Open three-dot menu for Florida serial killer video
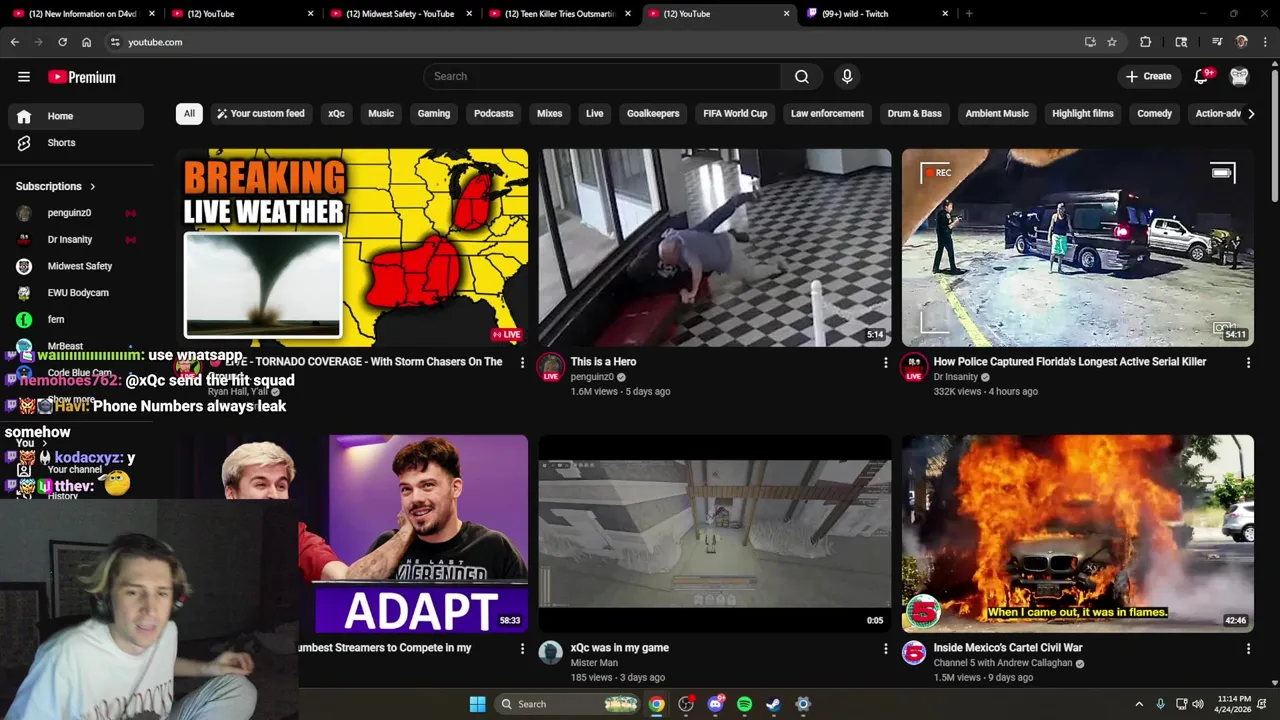This screenshot has width=1280, height=720. coord(1248,362)
